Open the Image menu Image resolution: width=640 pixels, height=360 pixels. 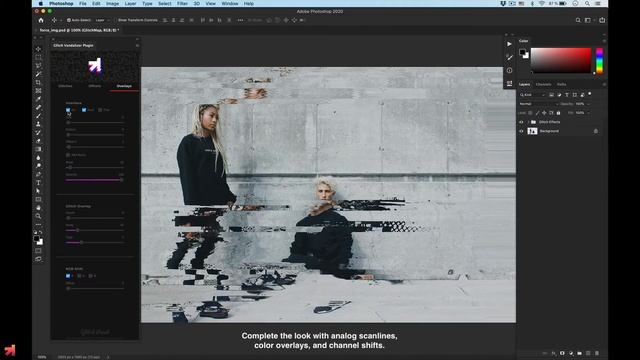[x=112, y=4]
